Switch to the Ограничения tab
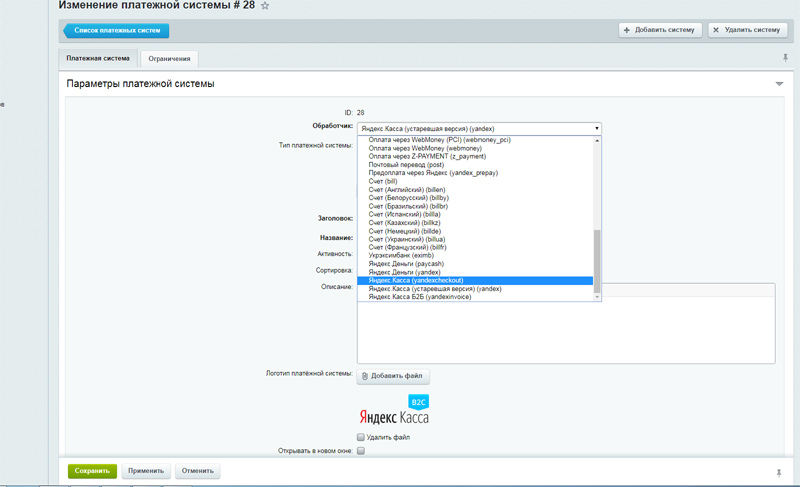This screenshot has width=800, height=487. point(169,59)
